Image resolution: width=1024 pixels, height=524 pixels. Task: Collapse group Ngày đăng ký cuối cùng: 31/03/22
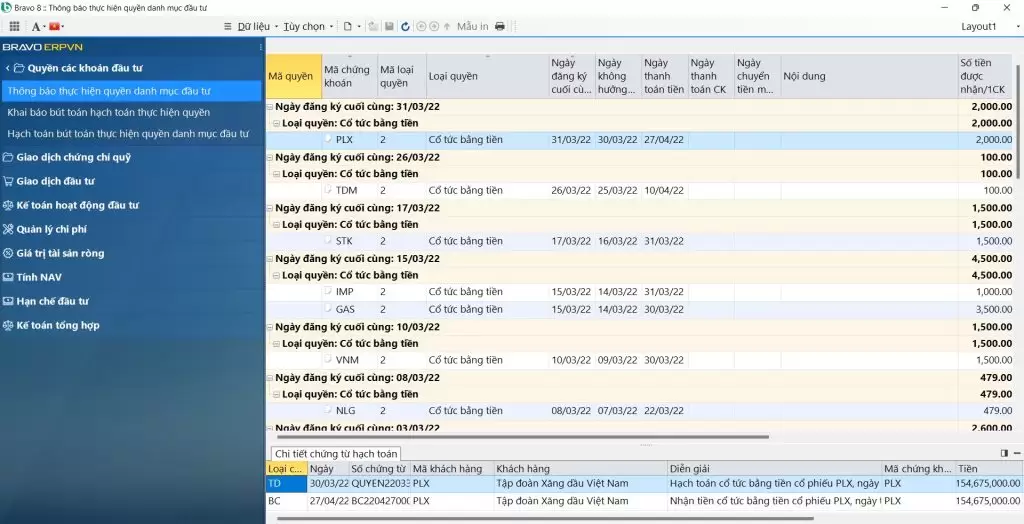[x=270, y=107]
